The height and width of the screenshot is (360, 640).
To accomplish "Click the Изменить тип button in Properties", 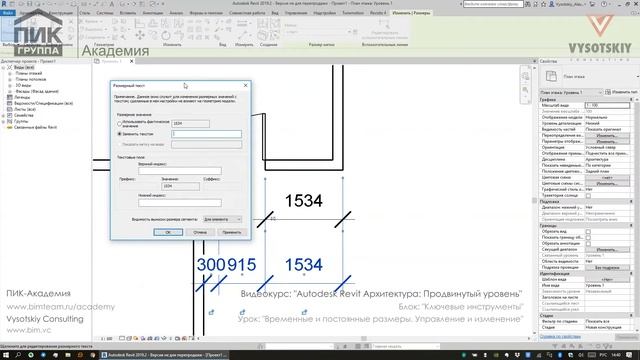I will [621, 92].
